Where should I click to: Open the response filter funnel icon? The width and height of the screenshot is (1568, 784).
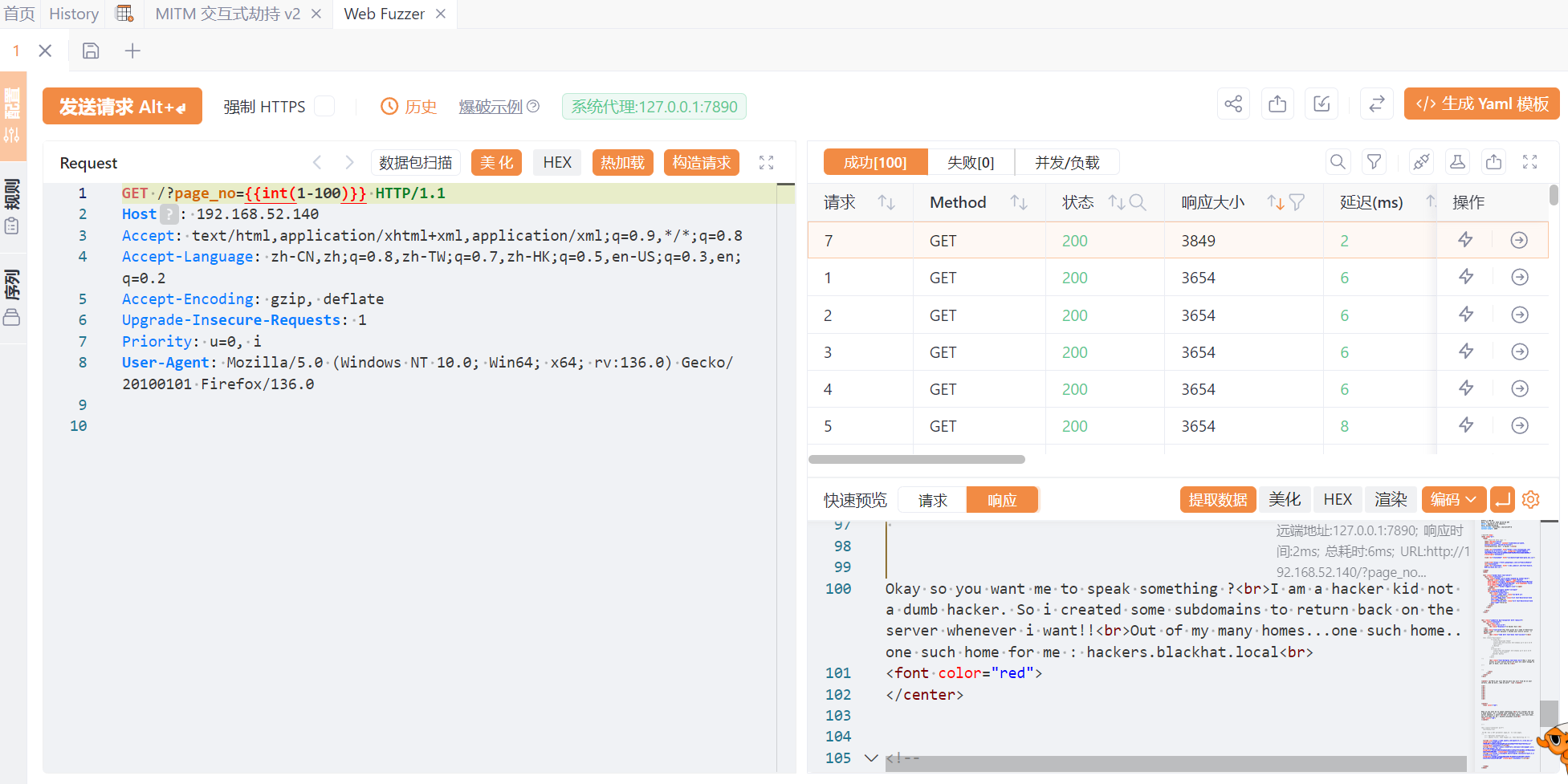[1375, 162]
